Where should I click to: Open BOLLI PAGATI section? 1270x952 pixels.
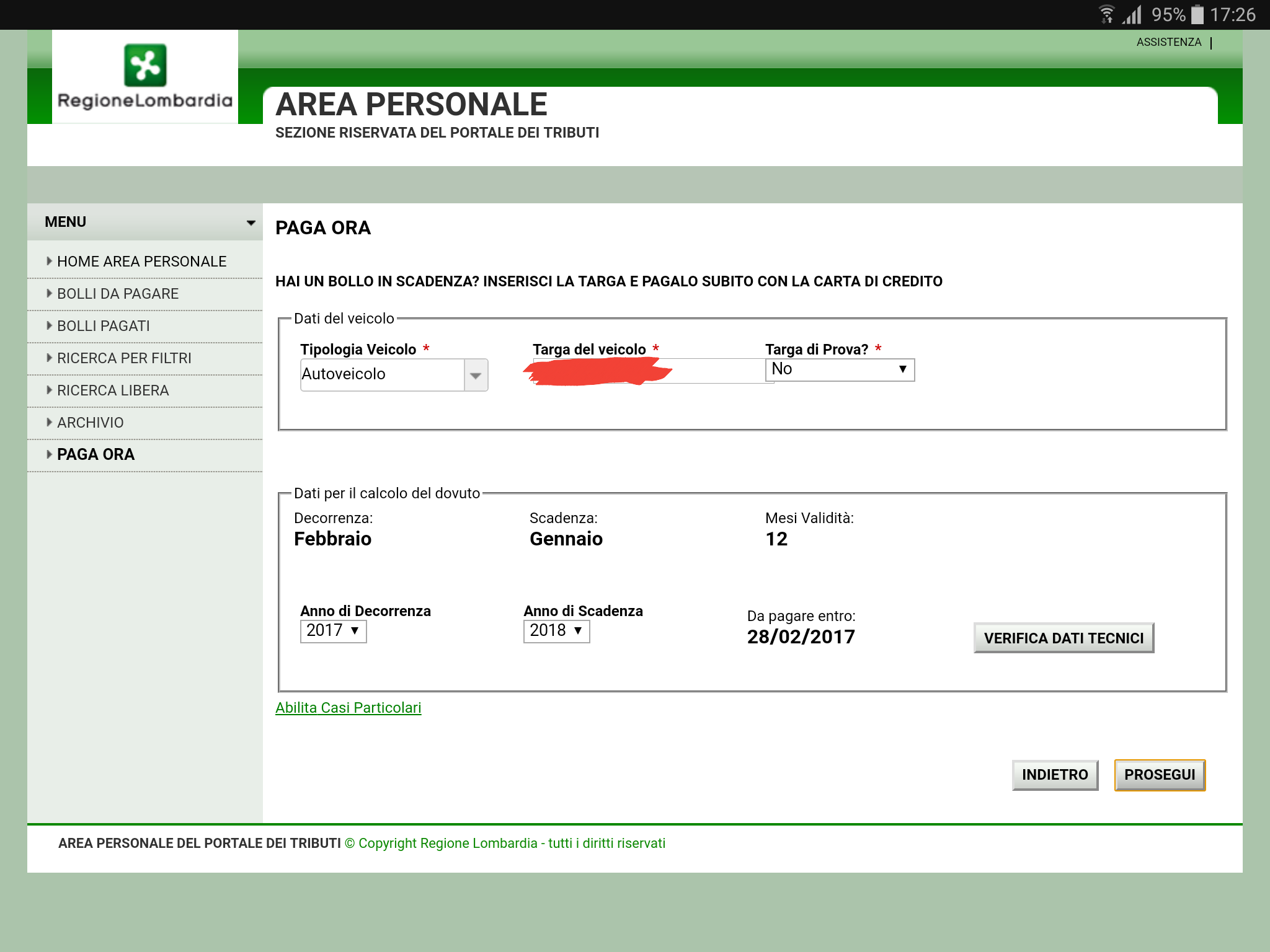click(104, 326)
